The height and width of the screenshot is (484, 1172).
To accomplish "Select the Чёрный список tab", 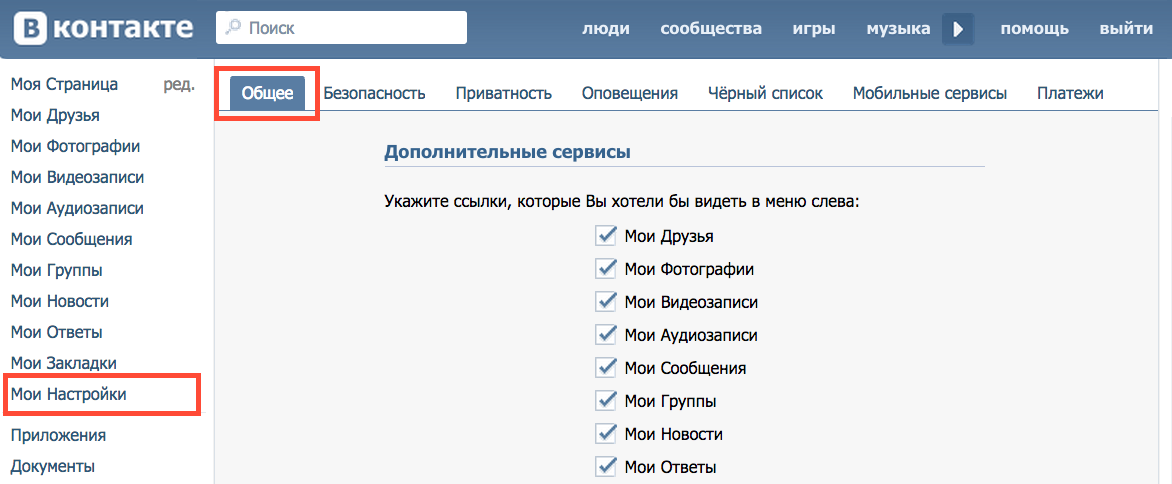I will click(x=765, y=93).
